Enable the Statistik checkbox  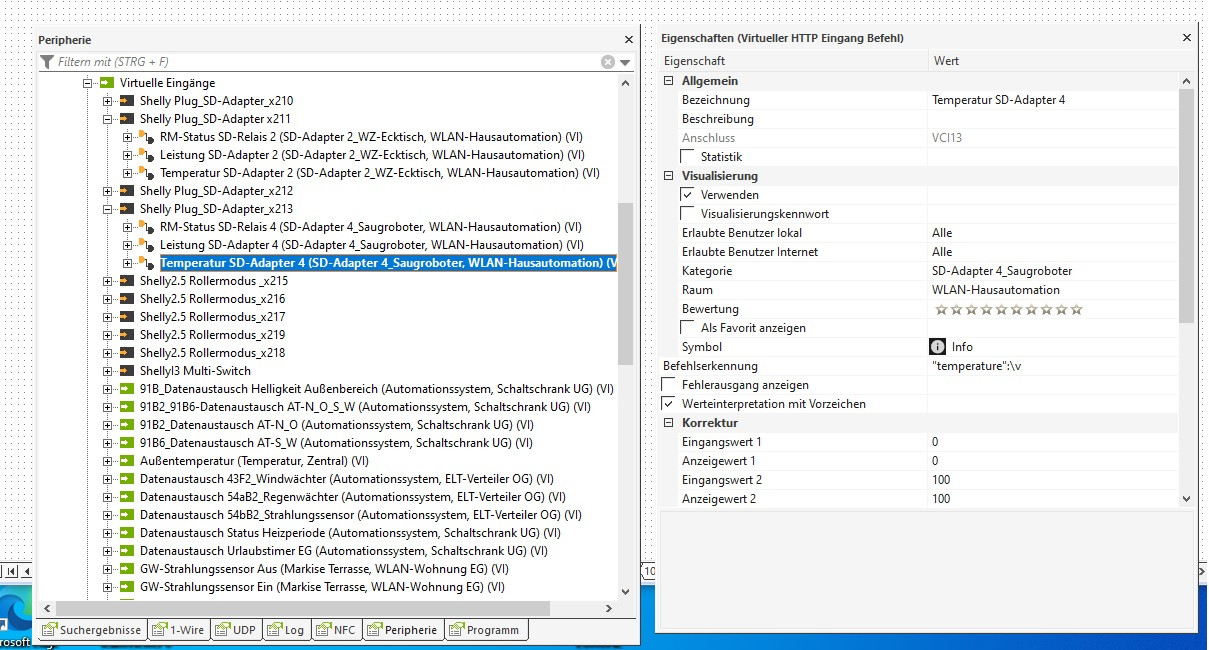[687, 157]
